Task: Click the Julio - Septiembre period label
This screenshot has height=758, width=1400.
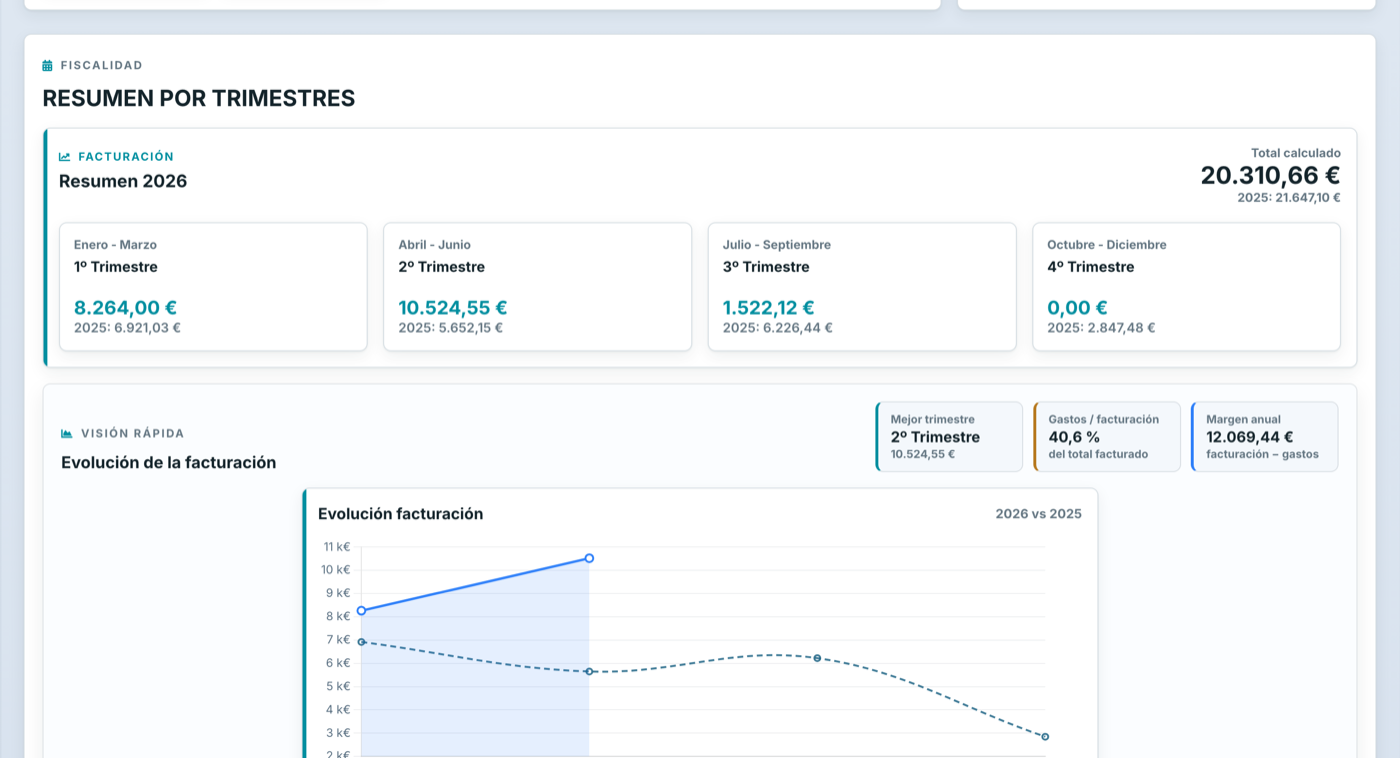Action: click(777, 245)
